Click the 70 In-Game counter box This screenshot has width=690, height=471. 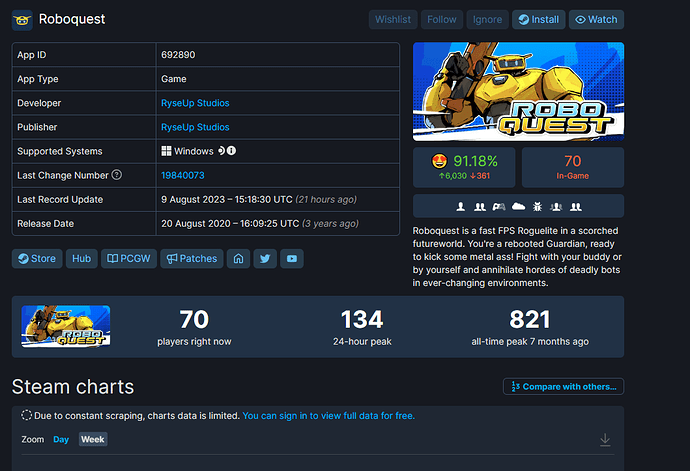point(573,167)
